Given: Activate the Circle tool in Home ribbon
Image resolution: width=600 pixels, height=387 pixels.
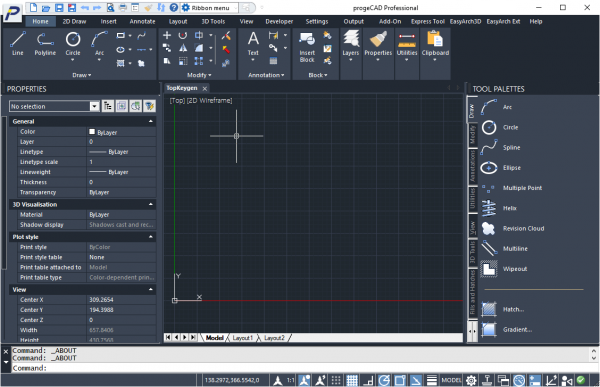Looking at the screenshot, I should (73, 44).
